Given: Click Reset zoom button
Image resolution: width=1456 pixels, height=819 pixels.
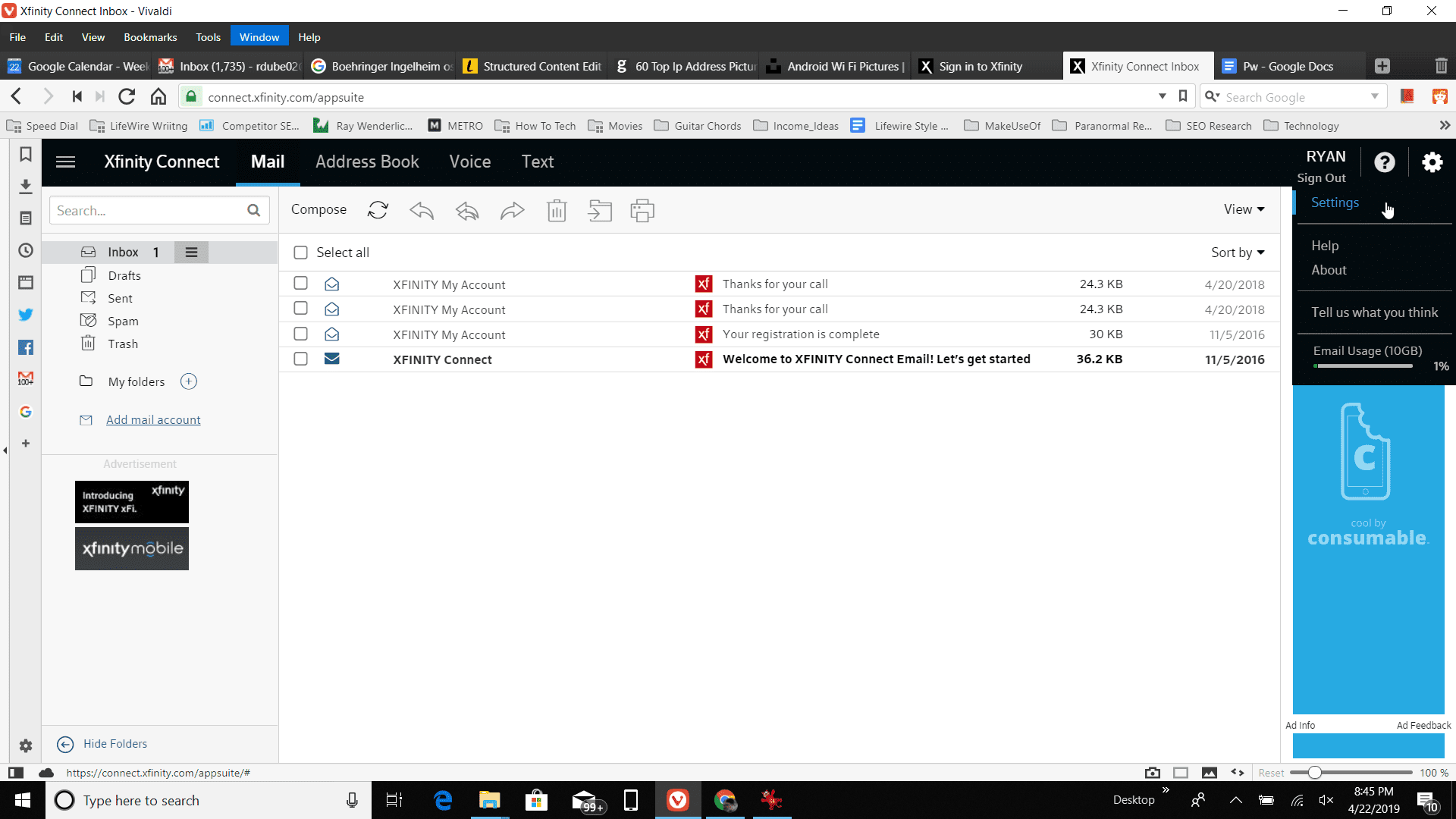Looking at the screenshot, I should [1271, 773].
